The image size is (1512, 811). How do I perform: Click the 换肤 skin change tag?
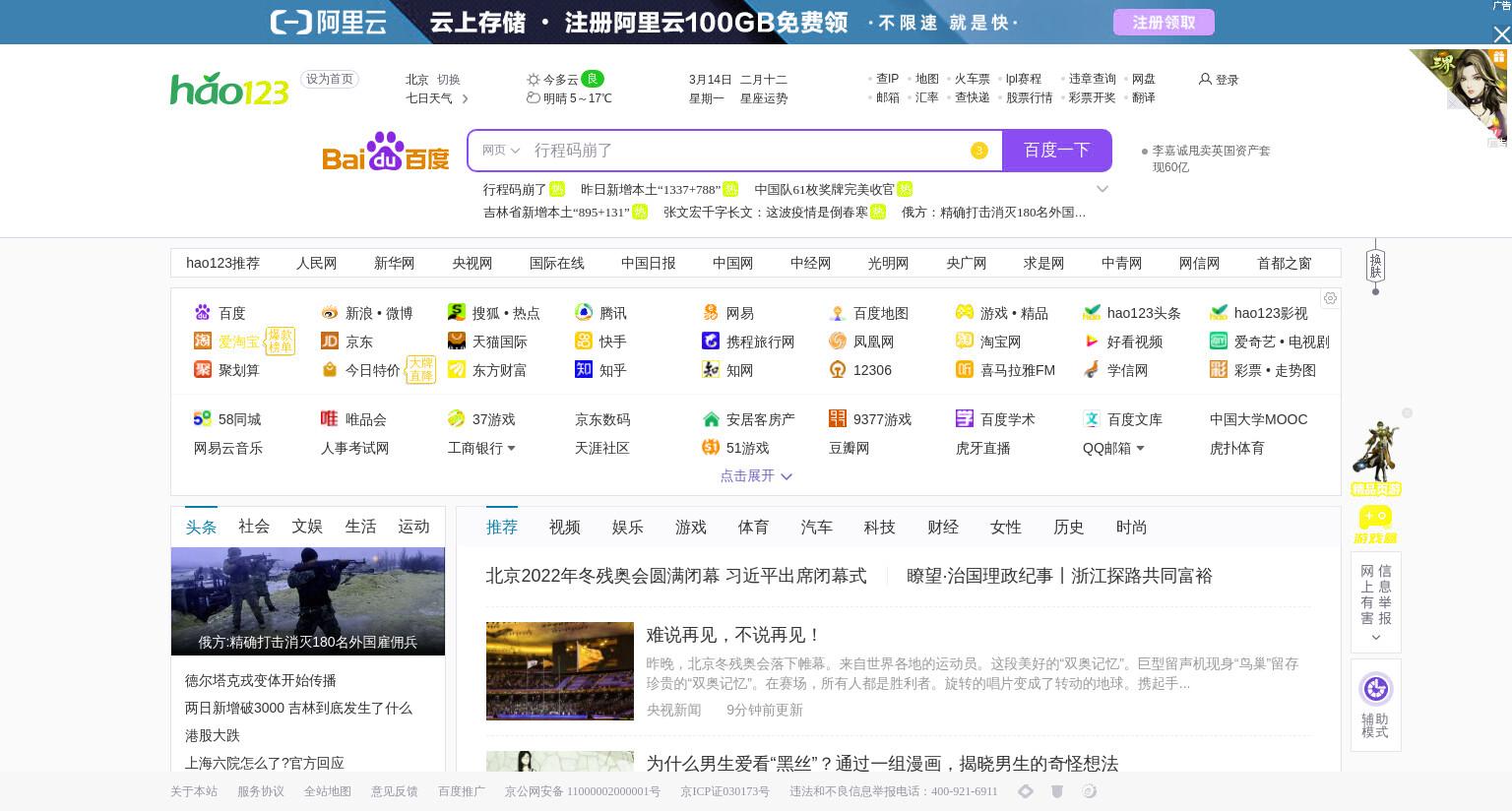pyautogui.click(x=1375, y=266)
